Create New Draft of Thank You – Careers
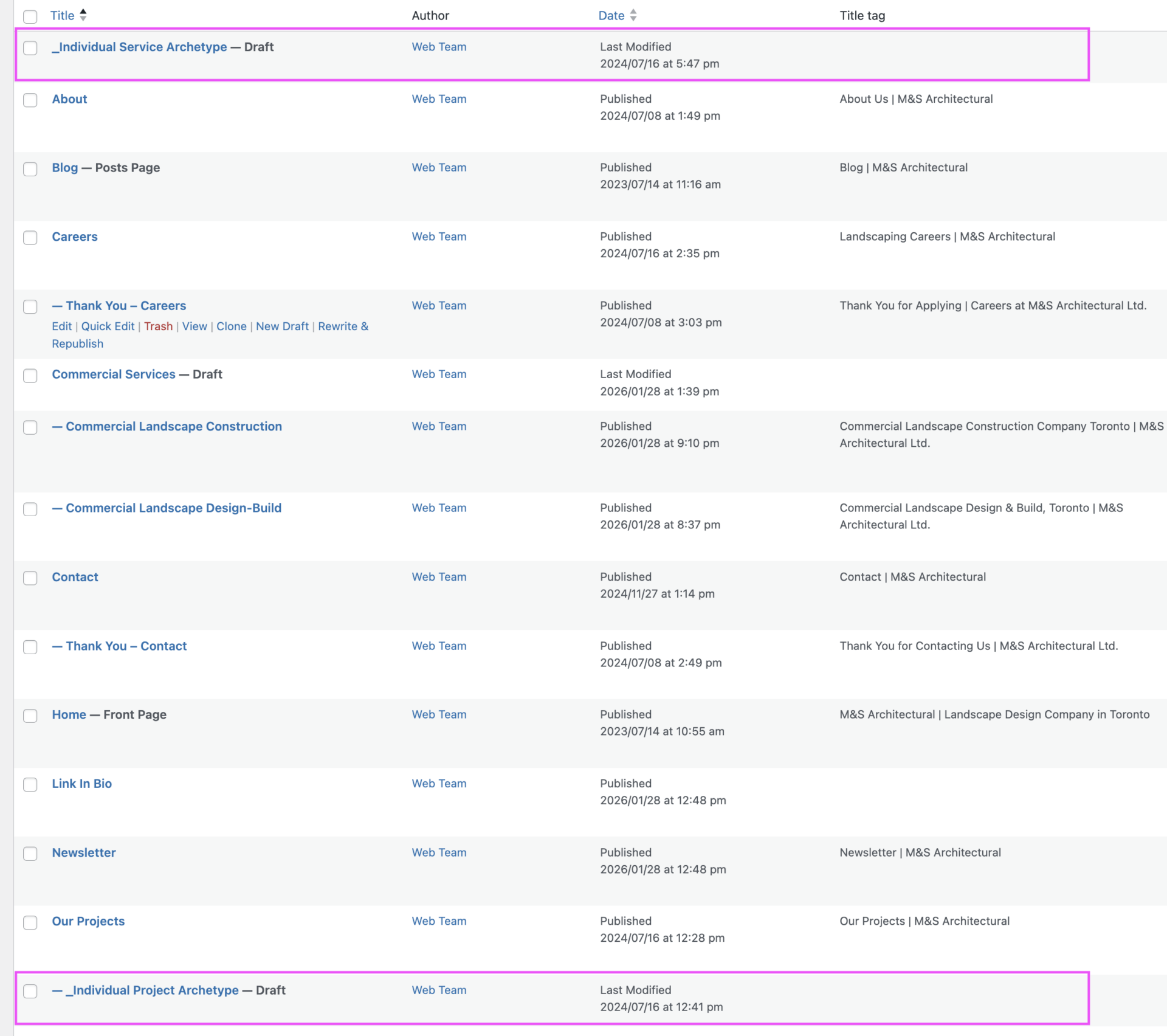 (282, 326)
